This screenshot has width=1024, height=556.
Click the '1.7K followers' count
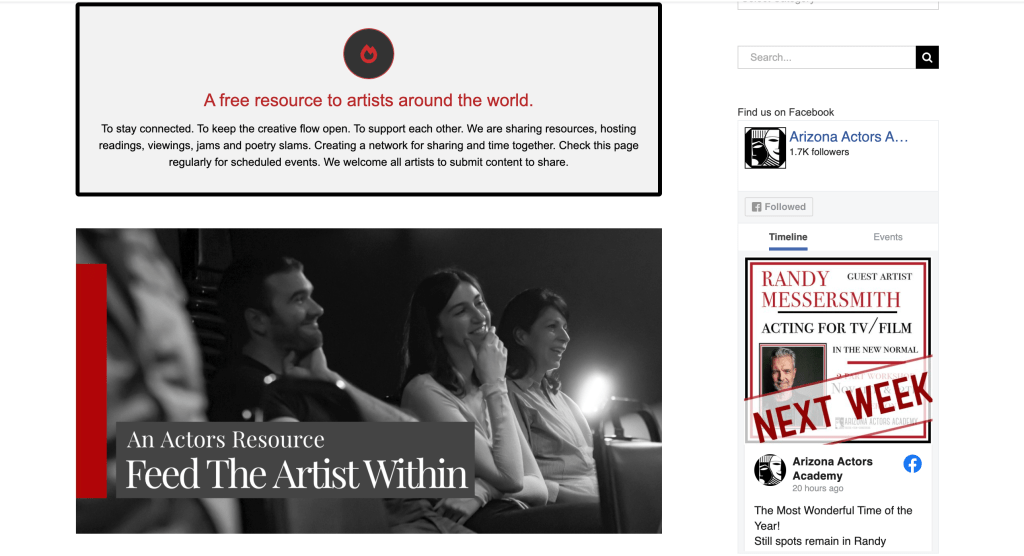pos(819,152)
